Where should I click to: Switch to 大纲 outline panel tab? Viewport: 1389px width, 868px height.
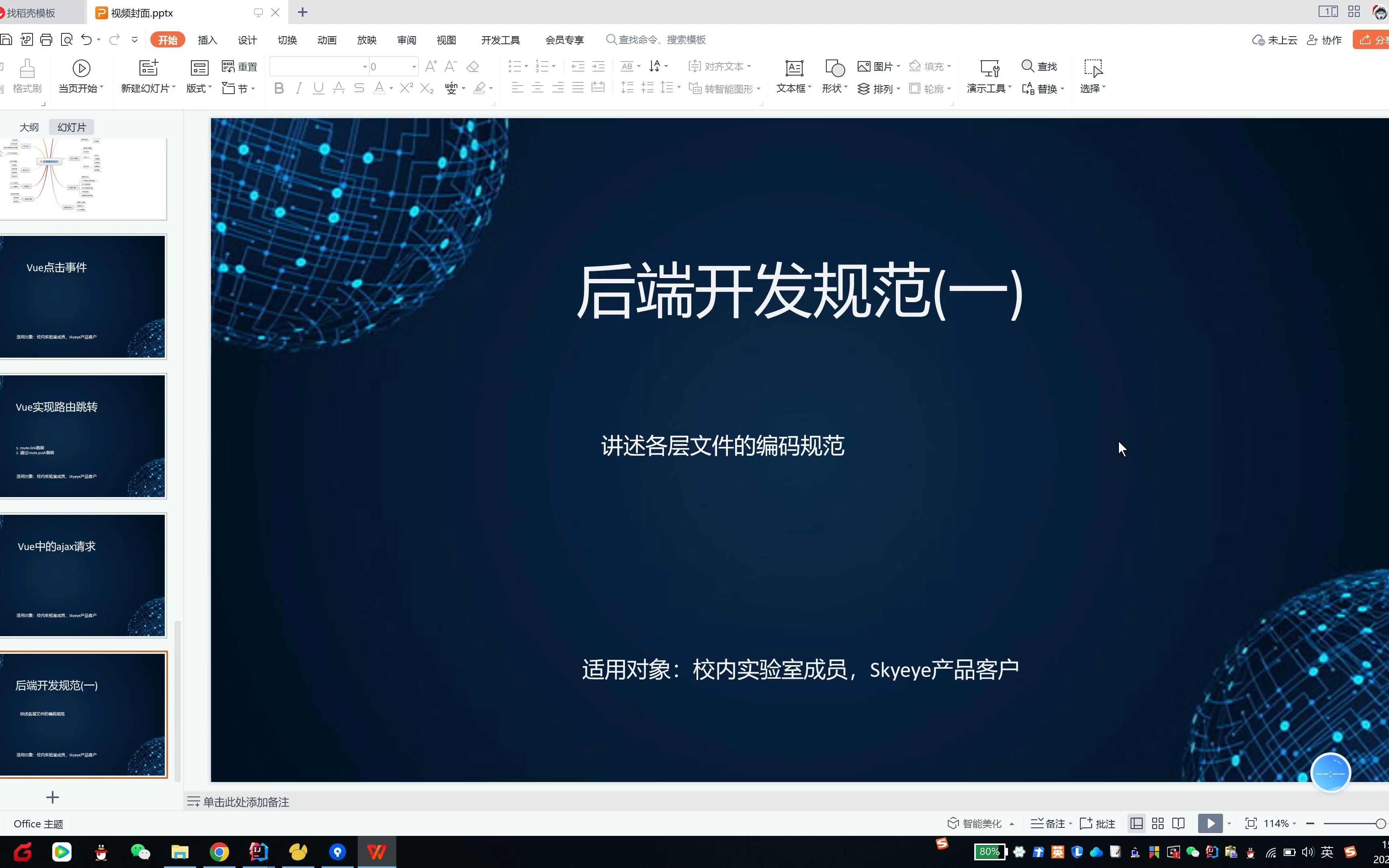tap(29, 127)
